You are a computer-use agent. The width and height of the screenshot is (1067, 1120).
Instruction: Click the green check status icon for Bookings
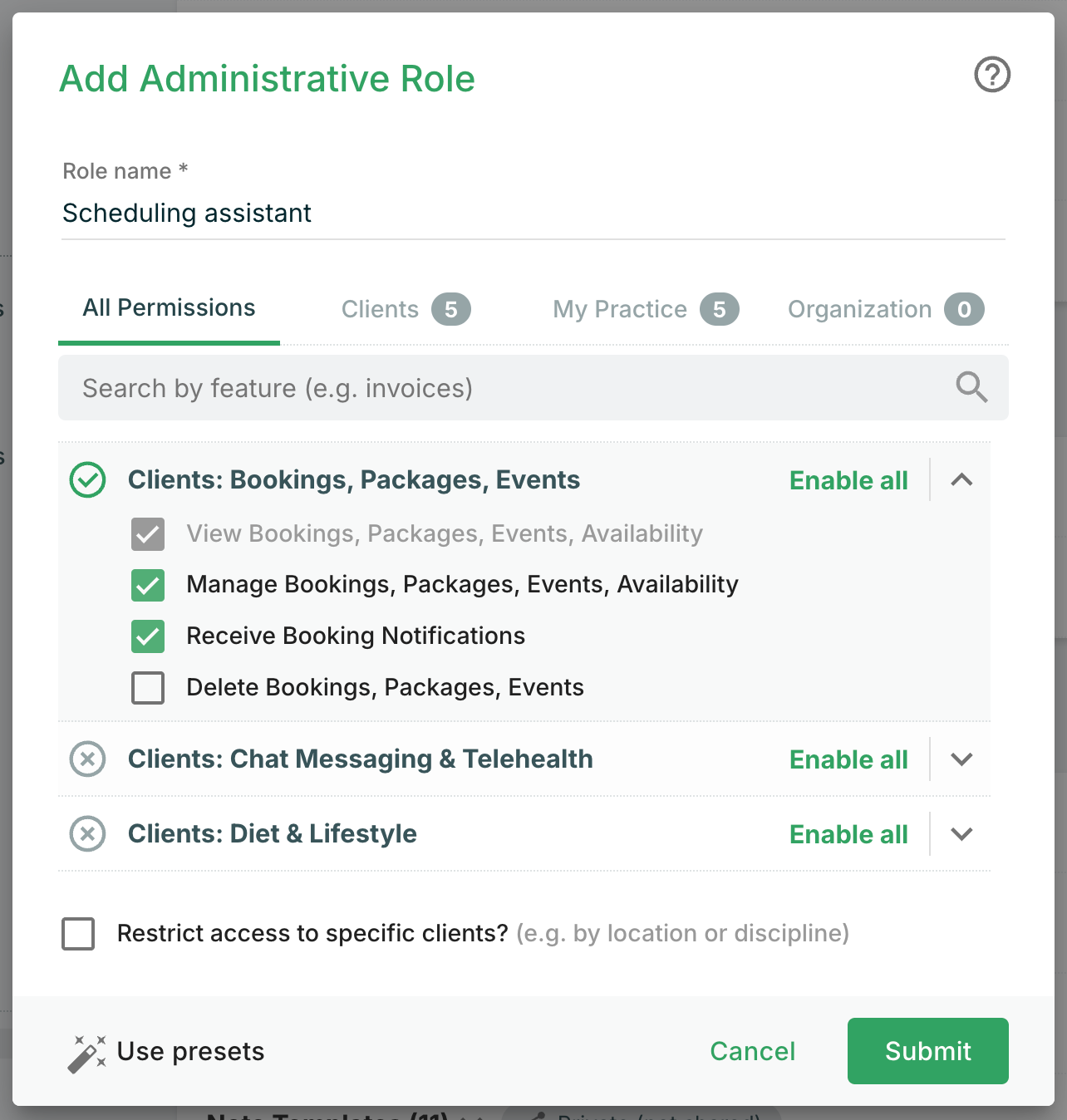[x=87, y=480]
